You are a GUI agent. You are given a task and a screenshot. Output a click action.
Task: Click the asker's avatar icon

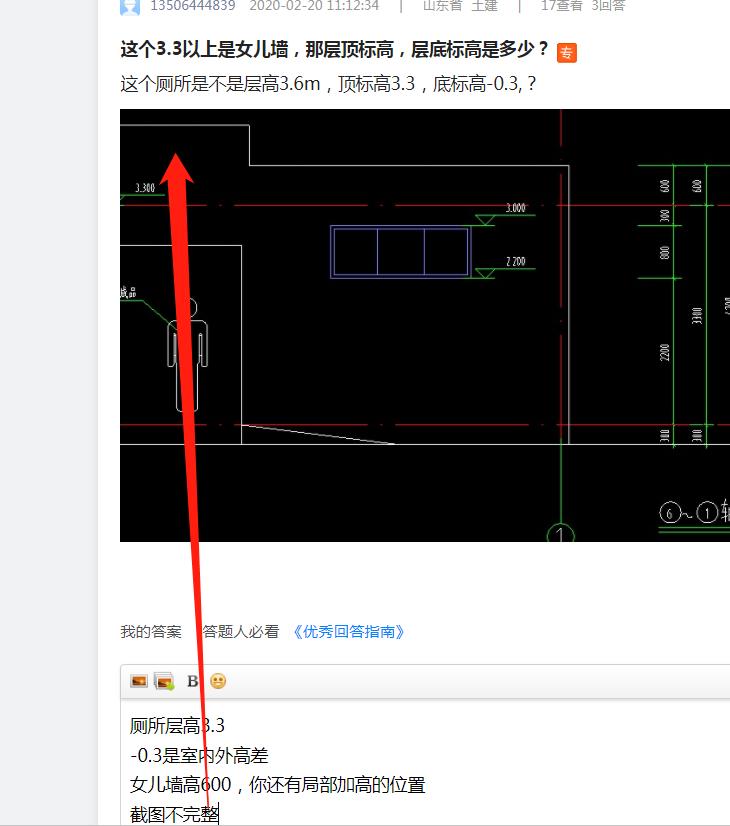(130, 7)
